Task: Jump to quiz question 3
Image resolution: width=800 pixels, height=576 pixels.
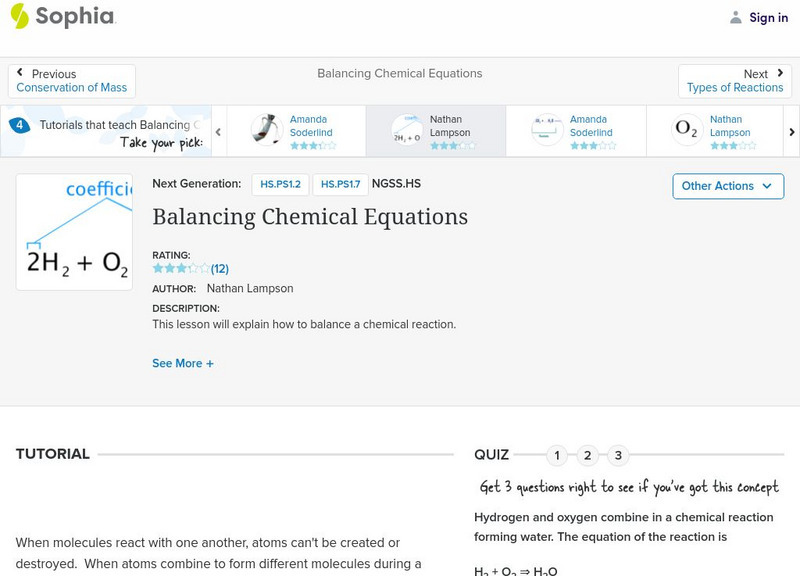Action: (618, 455)
